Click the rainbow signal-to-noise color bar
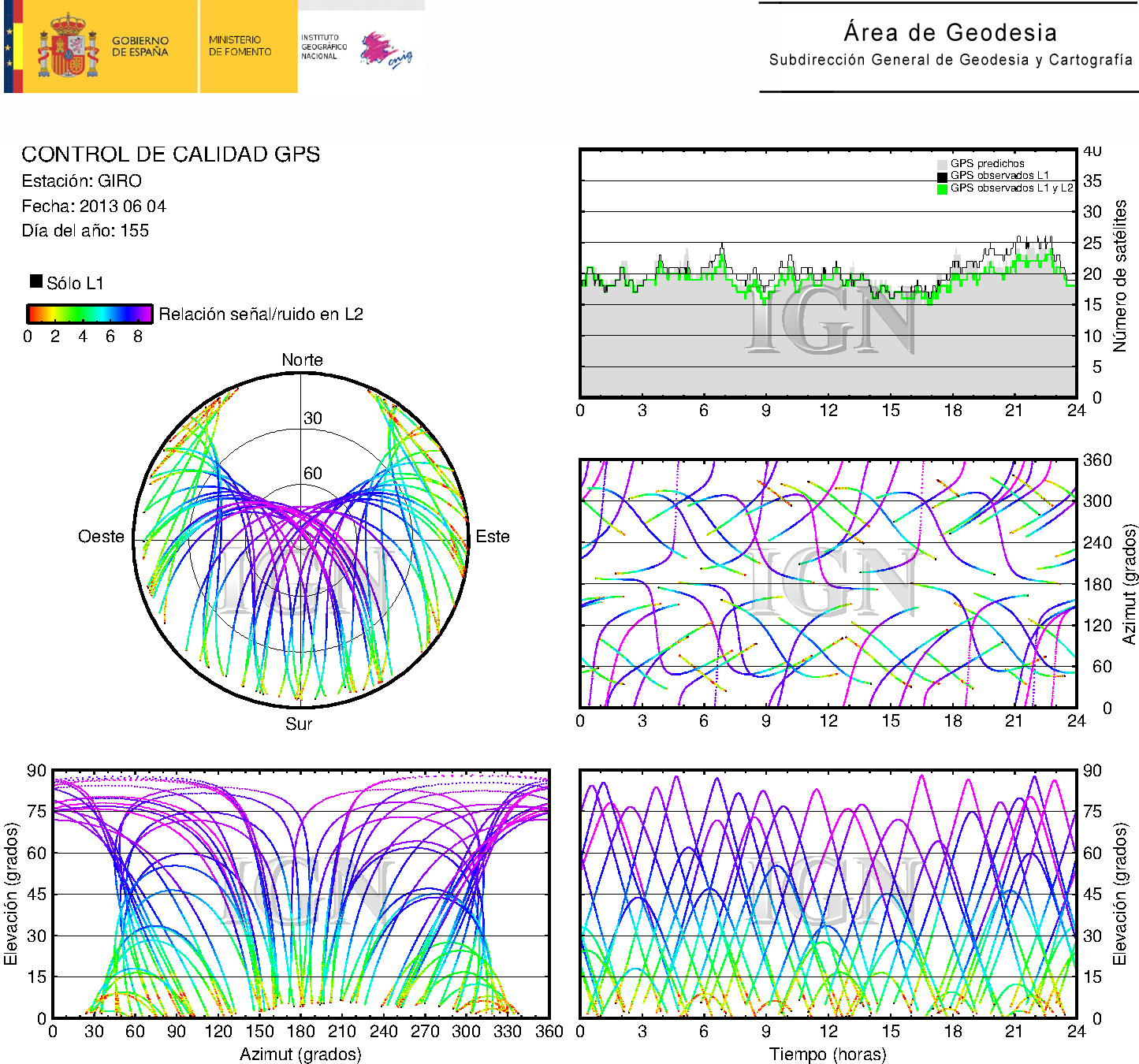1139x1064 pixels. (x=89, y=314)
